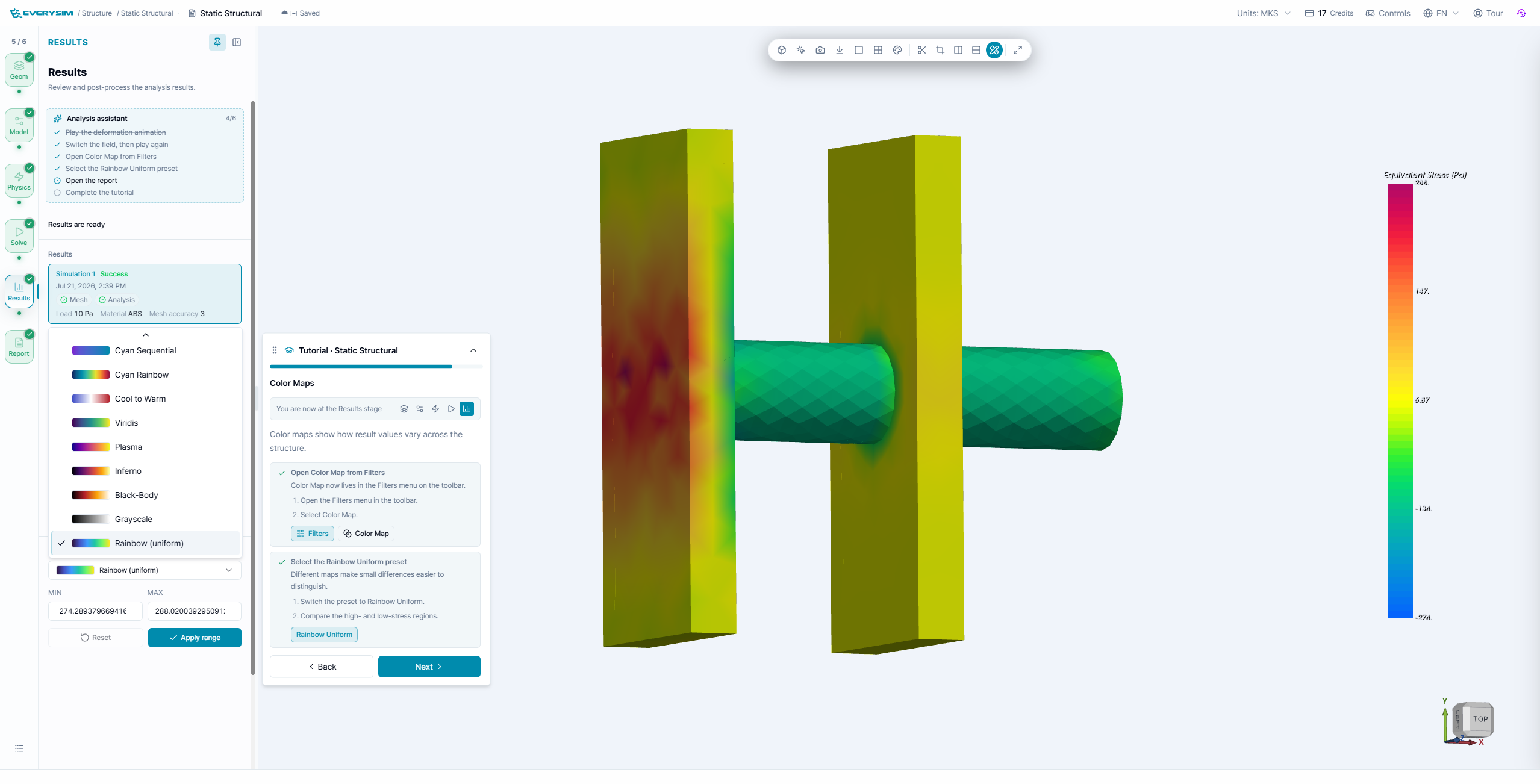
Task: Click the Equivalent Stress color legend bar
Action: (x=1400, y=400)
